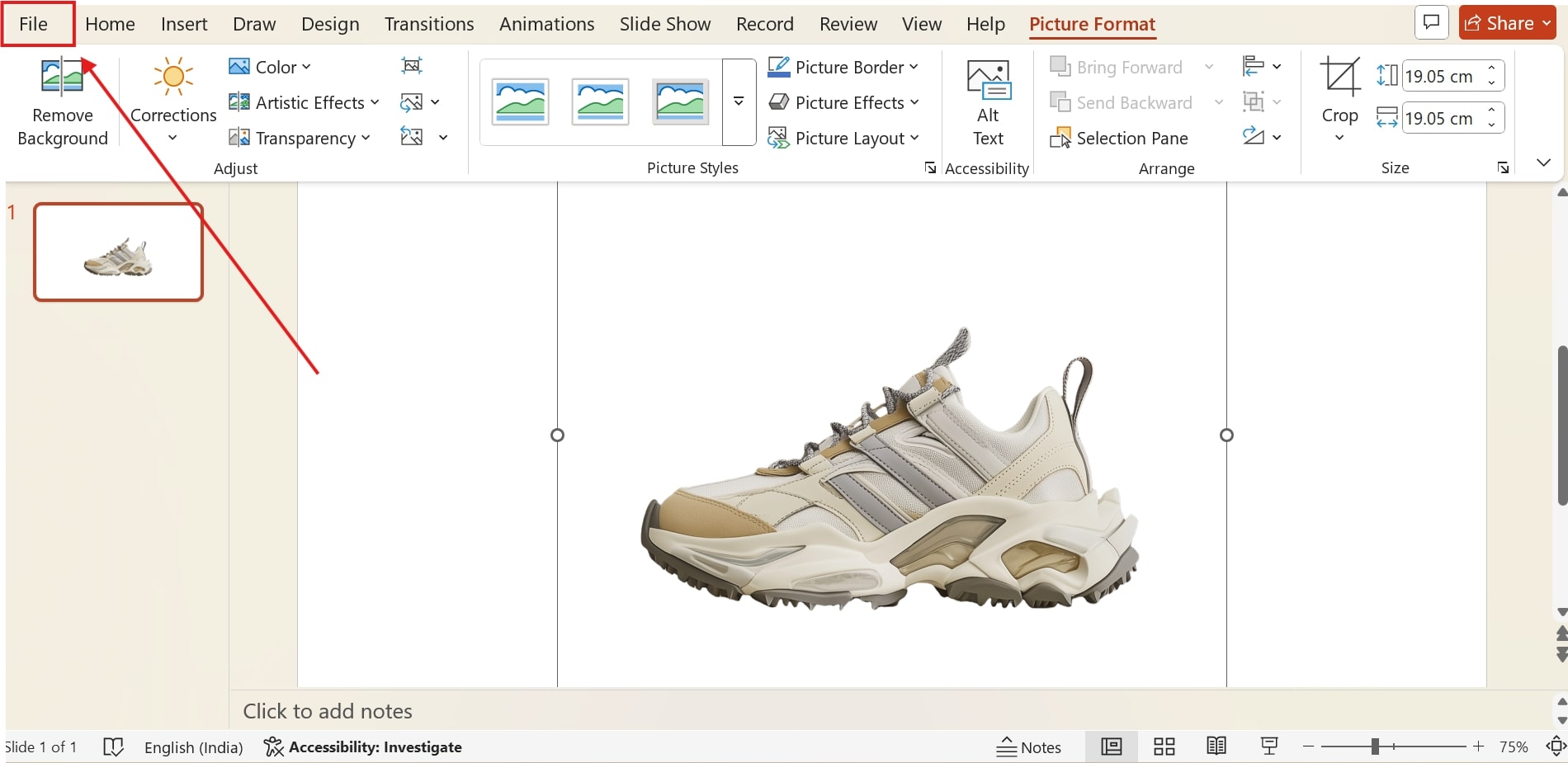Click the width 19.05 cm field
Screen dimensions: 1568x763
pos(1442,118)
